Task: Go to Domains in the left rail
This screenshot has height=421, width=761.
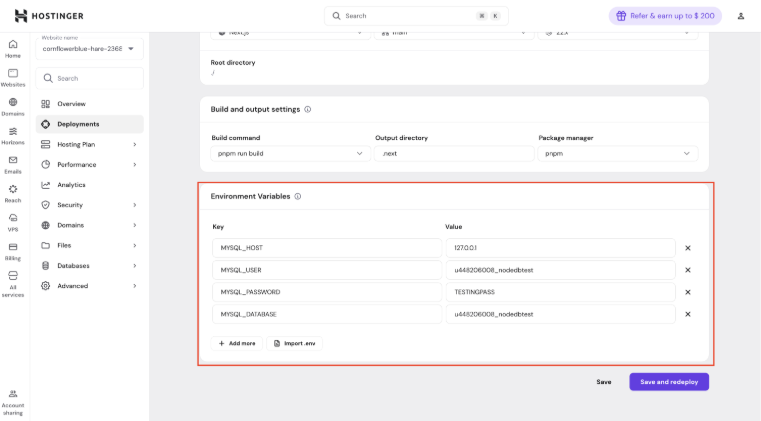Action: point(13,106)
